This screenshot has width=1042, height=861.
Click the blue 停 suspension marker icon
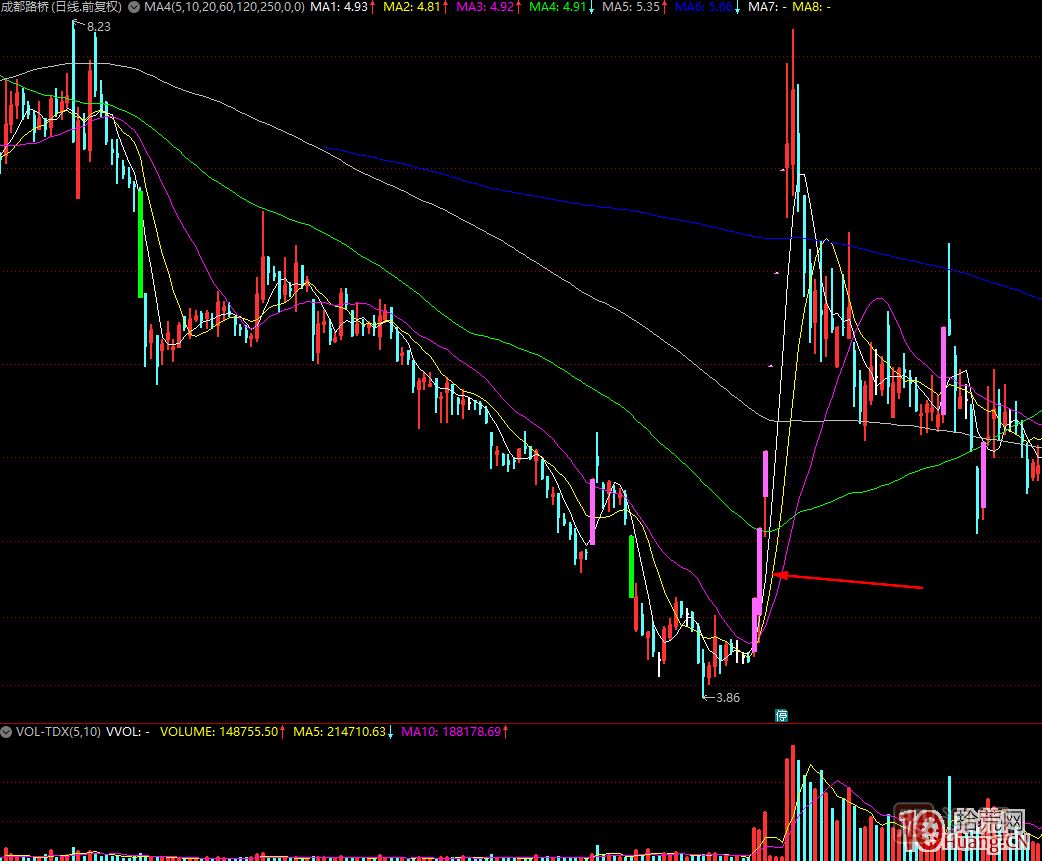(x=782, y=715)
